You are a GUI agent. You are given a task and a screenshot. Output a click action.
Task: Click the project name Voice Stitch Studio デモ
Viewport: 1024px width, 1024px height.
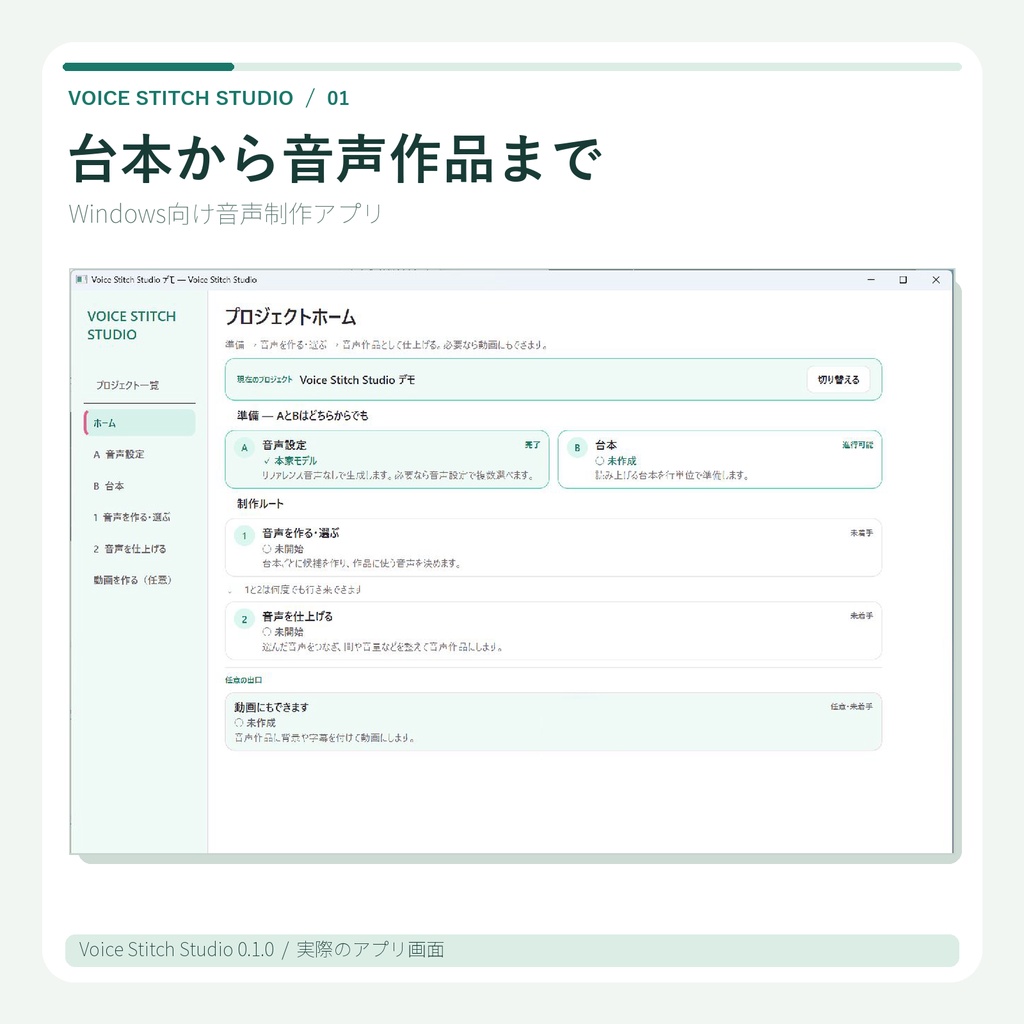coord(357,380)
